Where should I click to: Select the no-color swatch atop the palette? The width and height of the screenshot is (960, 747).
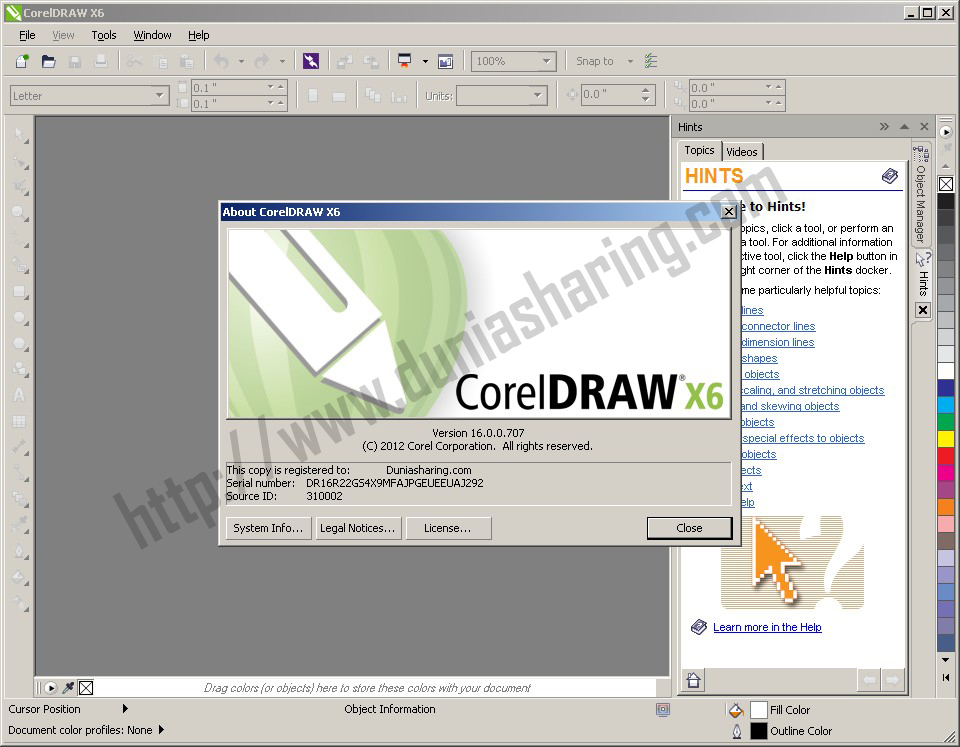(x=946, y=184)
